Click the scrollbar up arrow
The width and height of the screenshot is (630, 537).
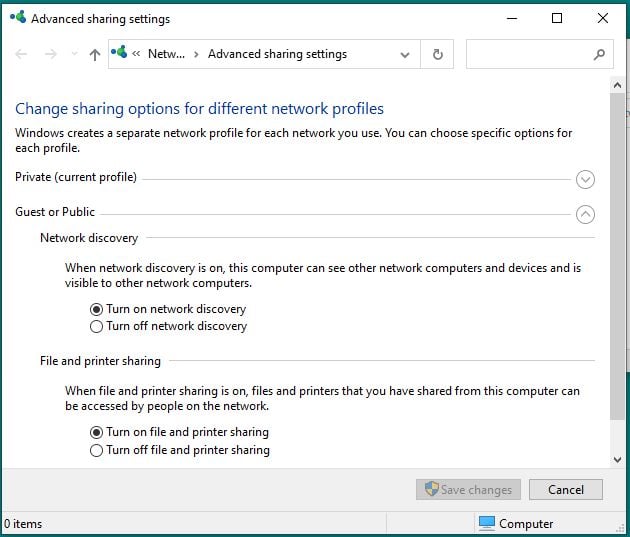[x=617, y=85]
